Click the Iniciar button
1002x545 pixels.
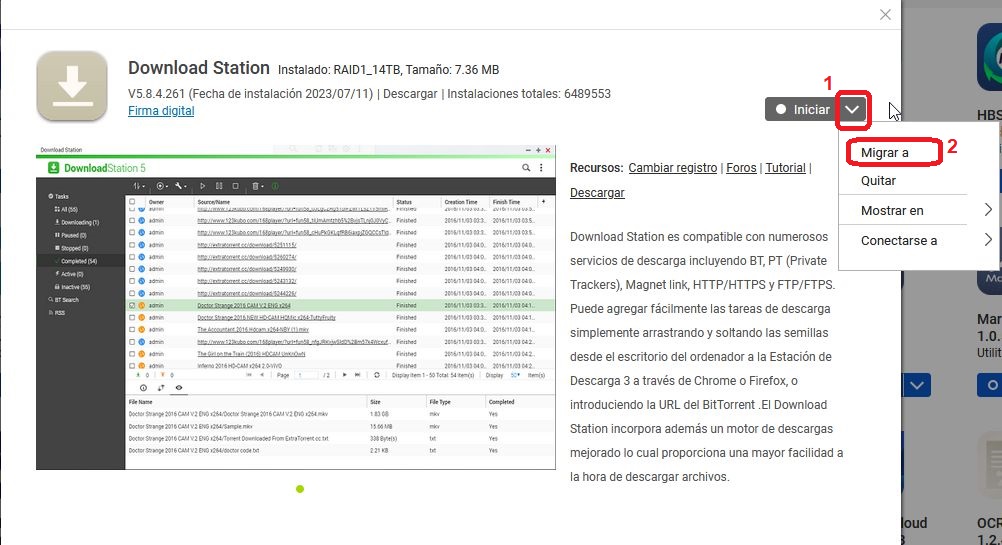point(801,109)
